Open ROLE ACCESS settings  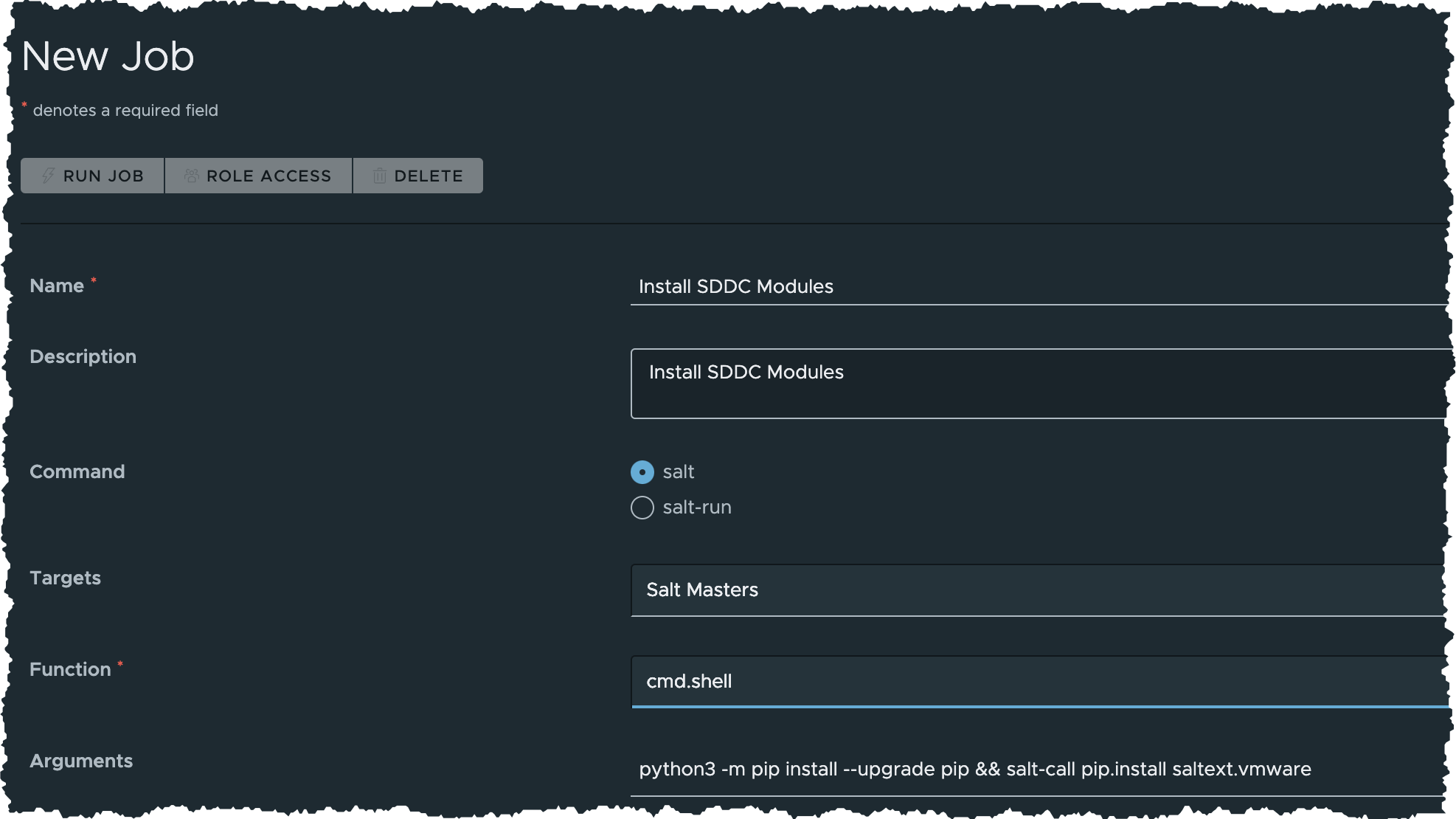pos(258,176)
